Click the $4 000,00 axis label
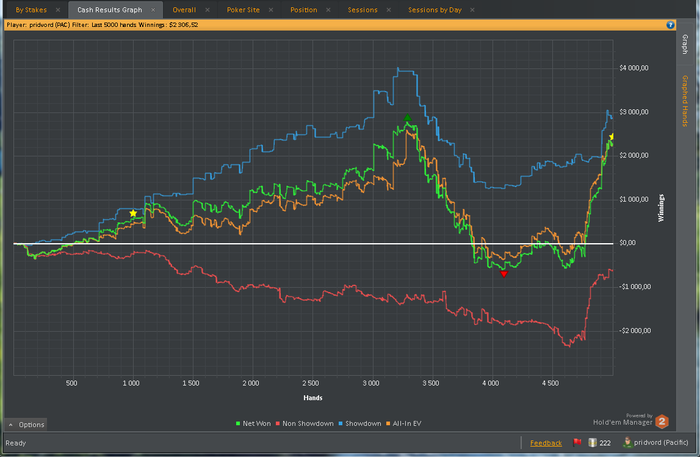This screenshot has width=700, height=457. pos(633,68)
